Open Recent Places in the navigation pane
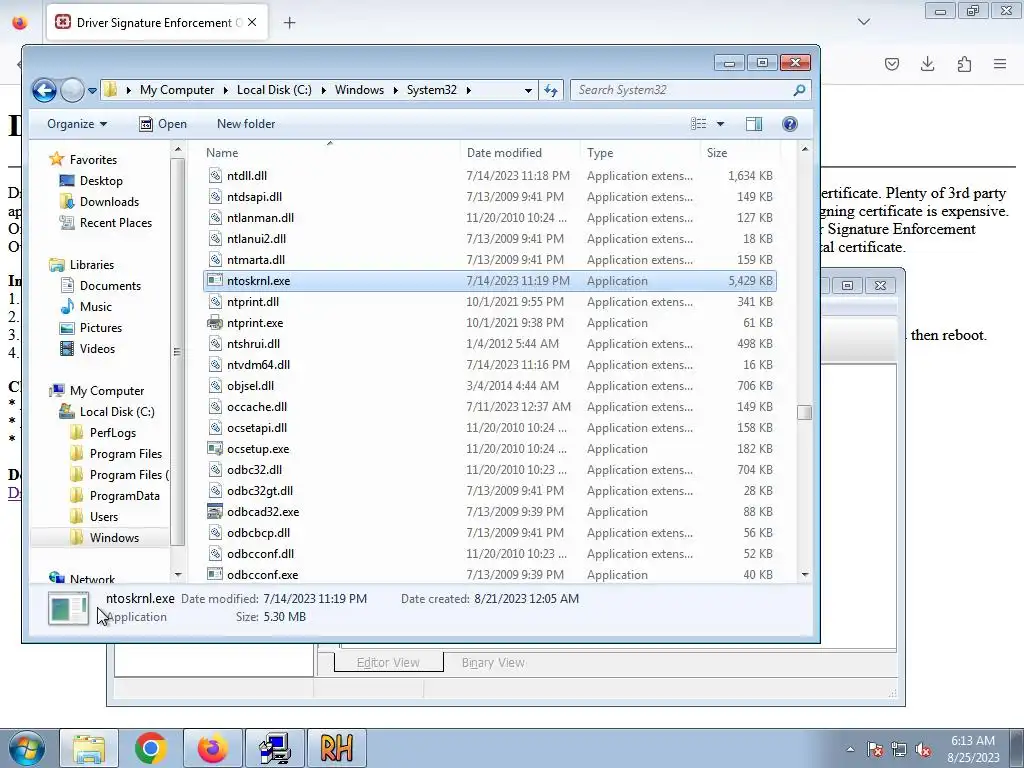1024x768 pixels. tap(116, 222)
